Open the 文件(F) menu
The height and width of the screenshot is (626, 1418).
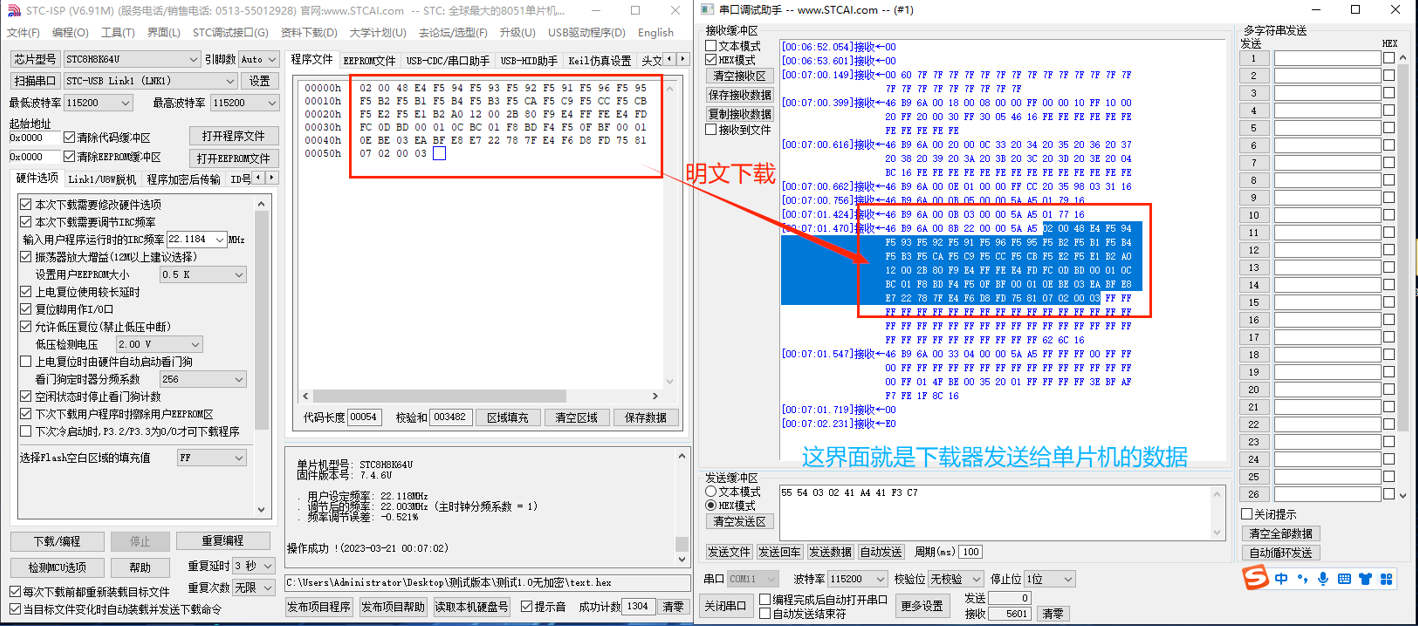pos(23,33)
